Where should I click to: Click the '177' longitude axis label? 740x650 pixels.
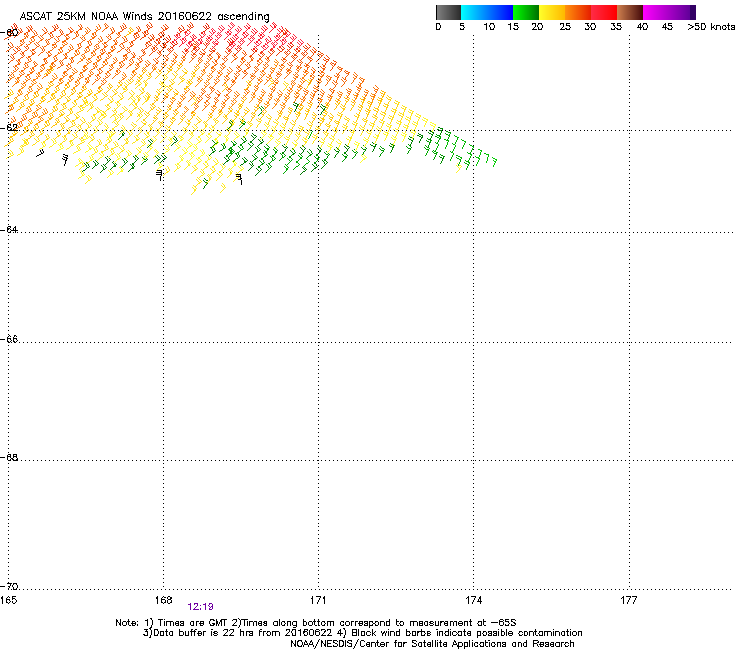tap(629, 600)
